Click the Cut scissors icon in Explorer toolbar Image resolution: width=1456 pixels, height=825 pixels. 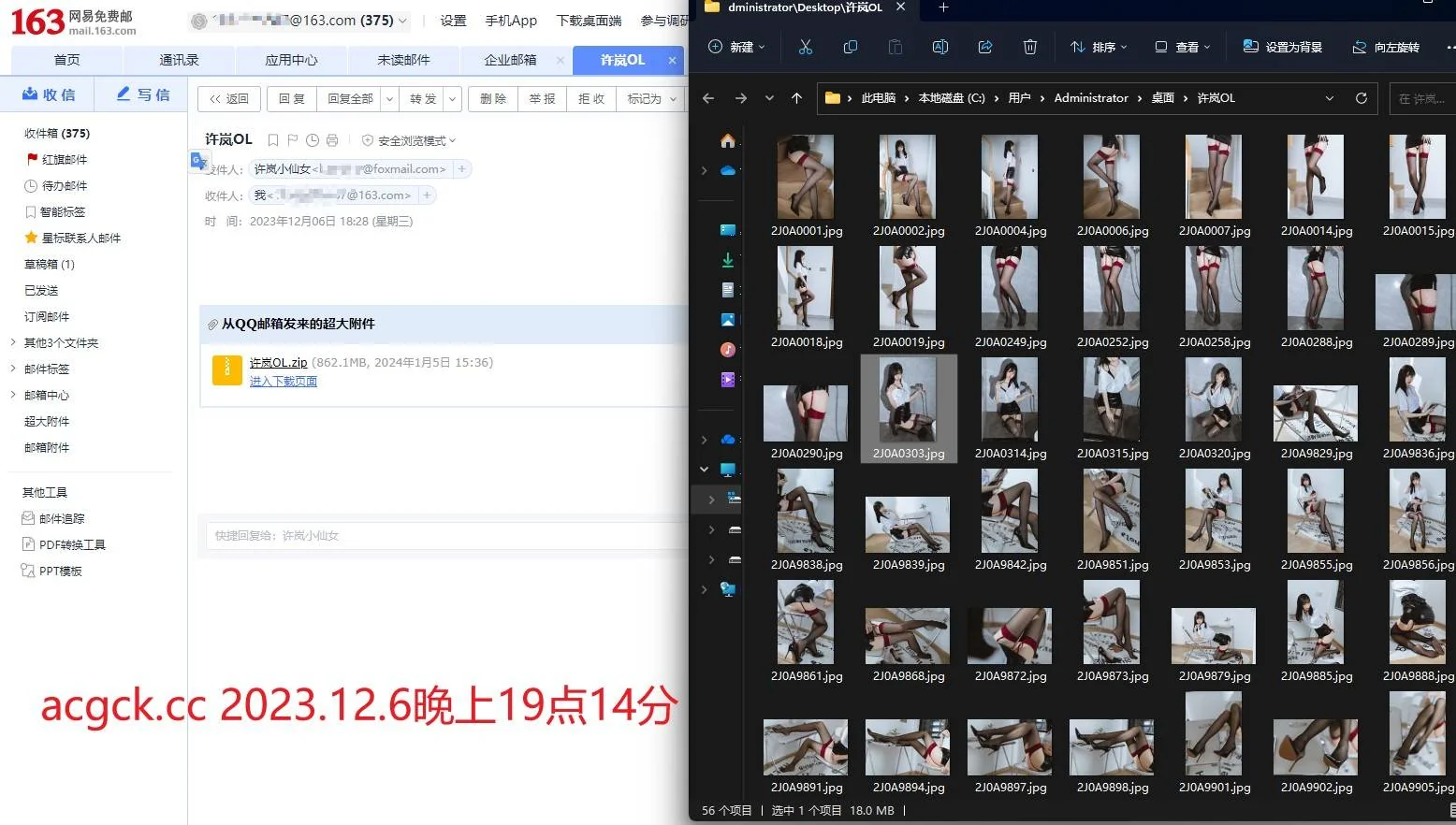[805, 47]
